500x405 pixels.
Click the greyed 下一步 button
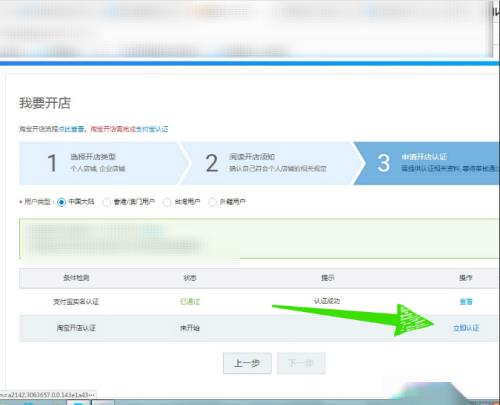301,363
